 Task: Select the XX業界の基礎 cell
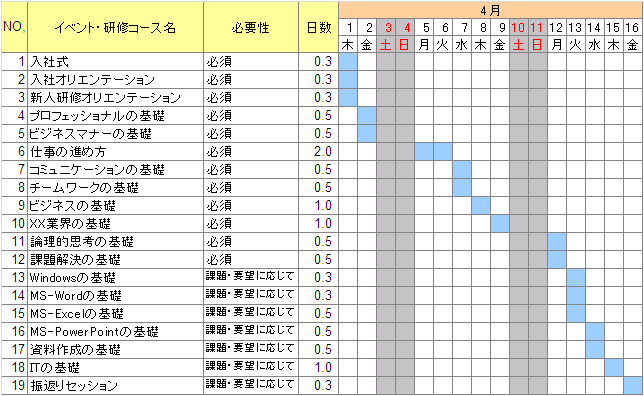click(115, 223)
